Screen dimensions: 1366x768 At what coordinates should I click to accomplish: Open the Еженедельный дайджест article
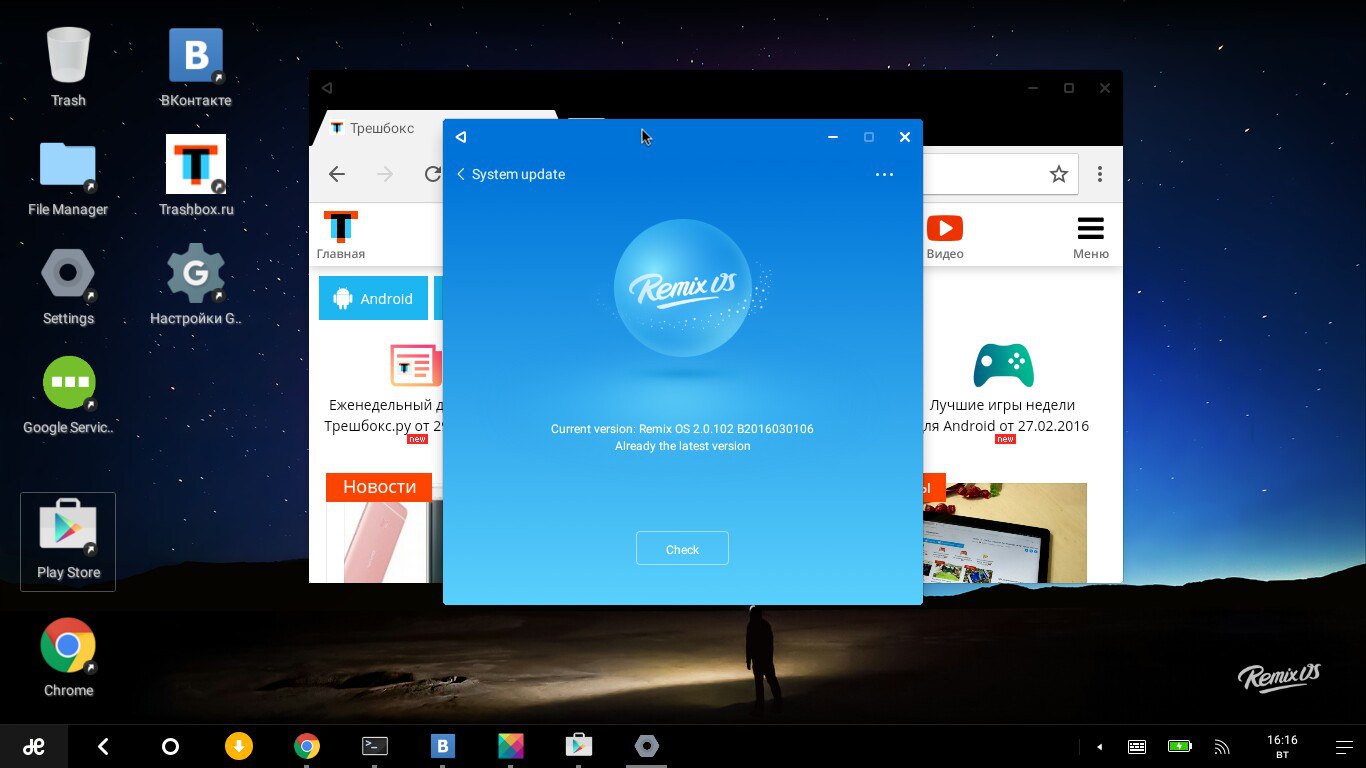[x=384, y=416]
